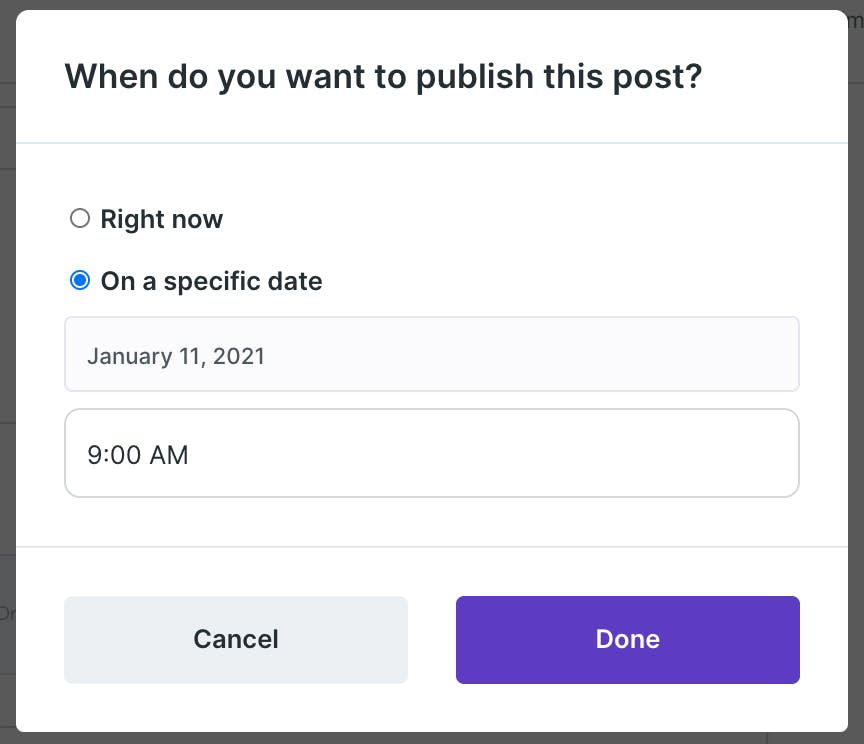Confirm the schedule with the Done button
Viewport: 864px width, 744px height.
(x=628, y=640)
